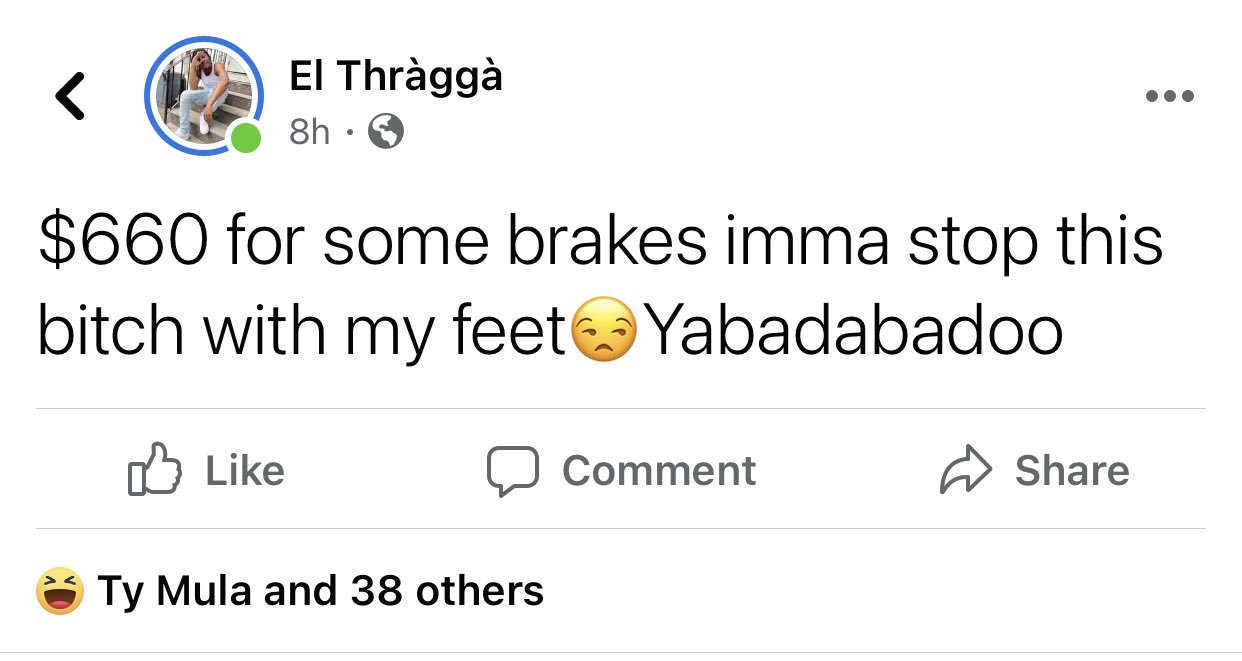Tap the curved arrow share icon

click(965, 471)
